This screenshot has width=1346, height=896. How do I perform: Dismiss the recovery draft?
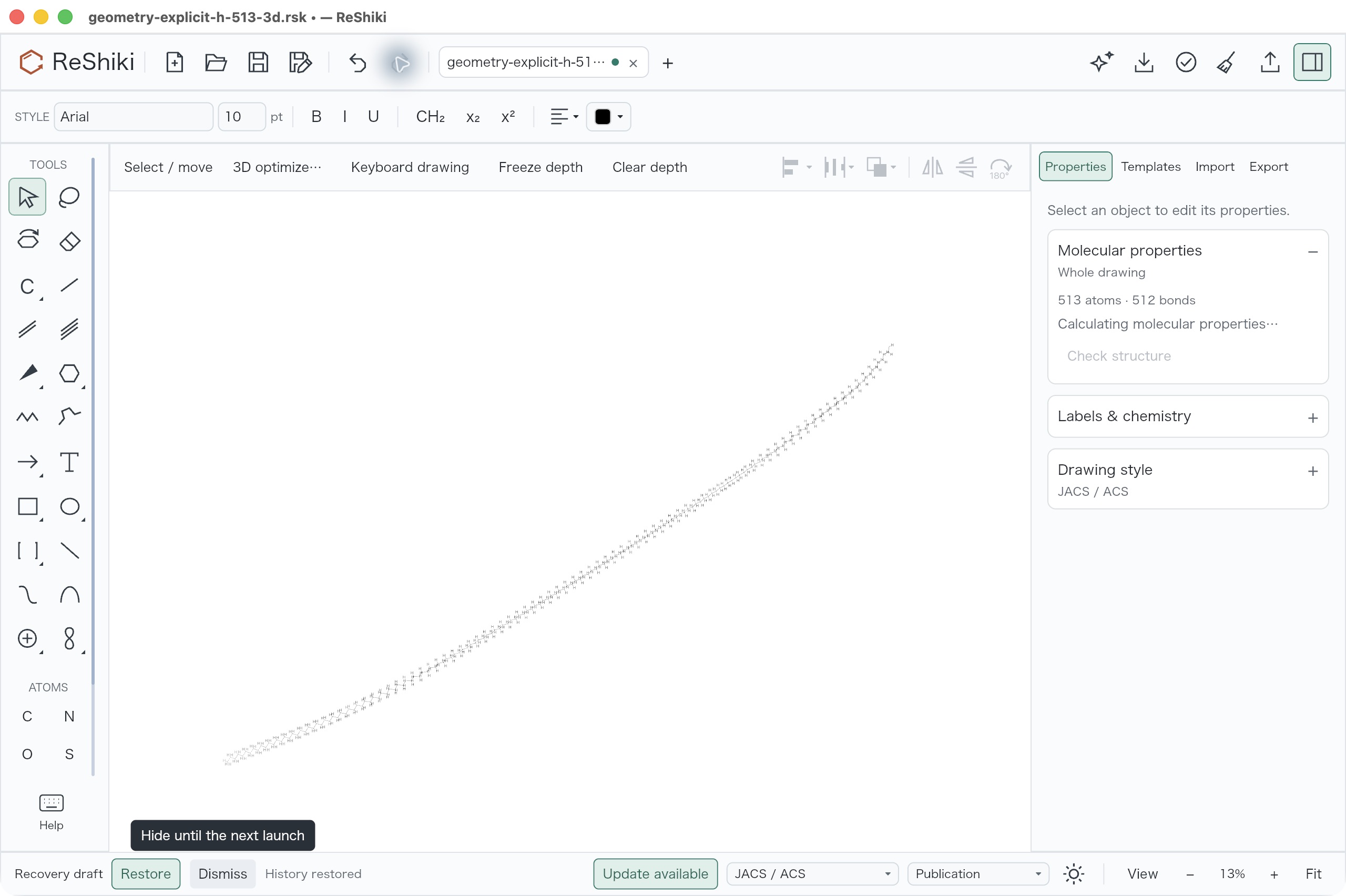coord(222,874)
